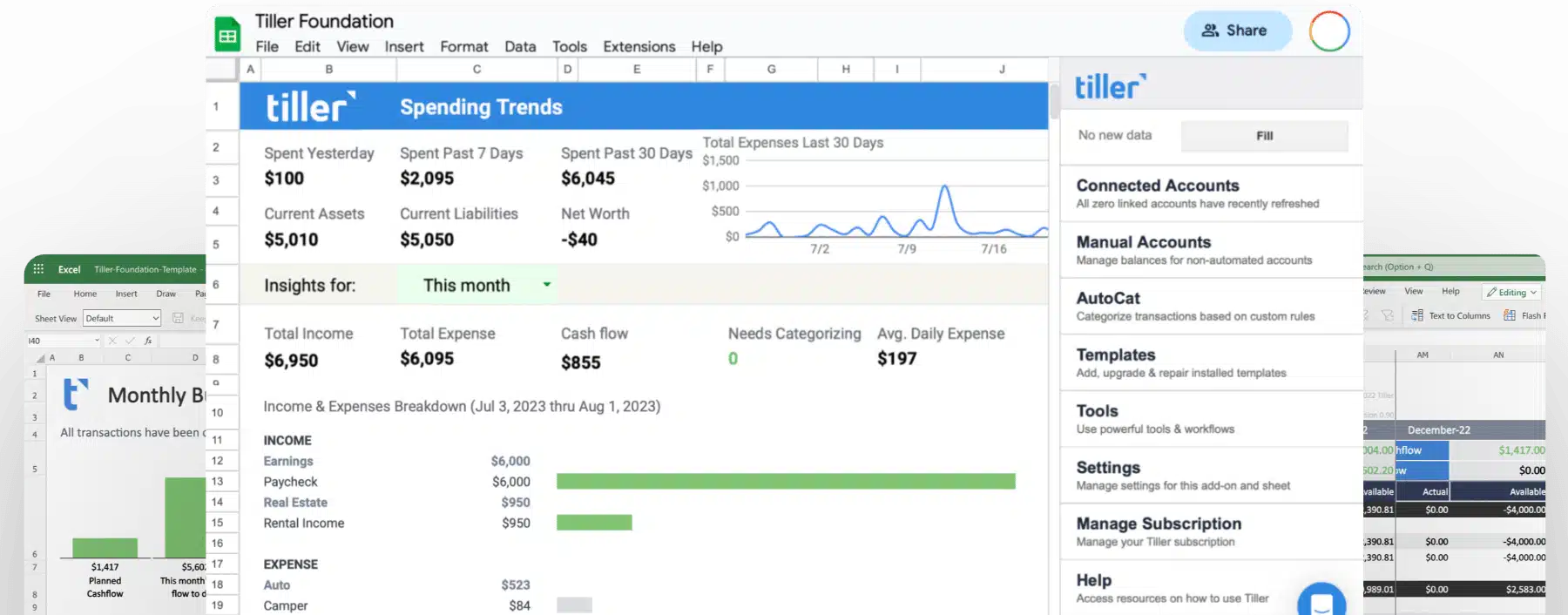1568x615 pixels.
Task: Open the View menu in Google Sheets
Action: [353, 46]
